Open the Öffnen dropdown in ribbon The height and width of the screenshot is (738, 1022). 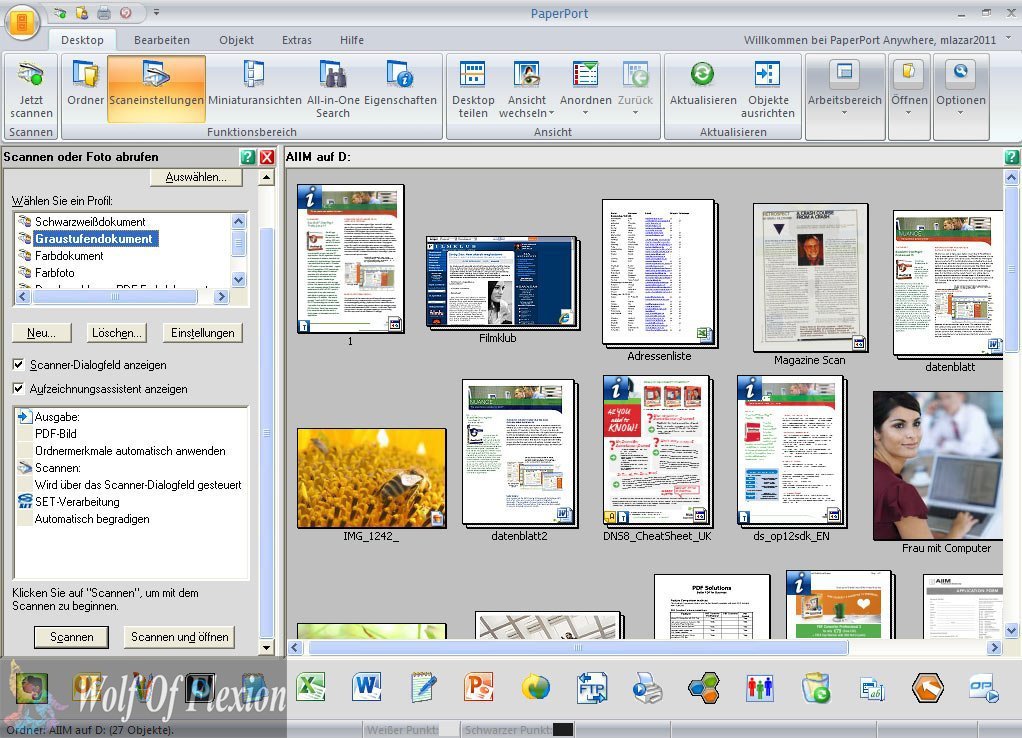coord(909,113)
